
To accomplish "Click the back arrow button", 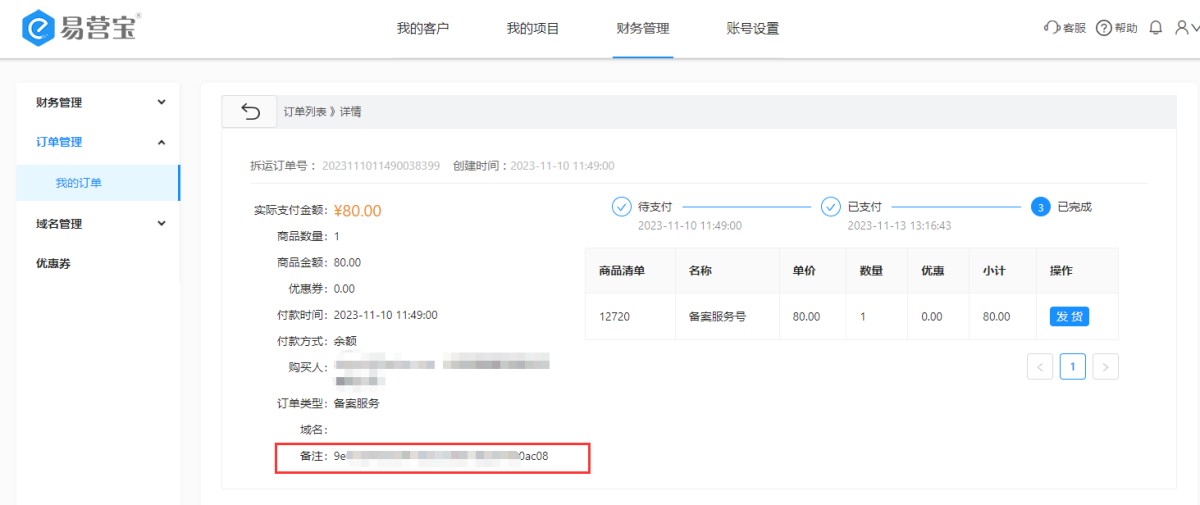I will [x=249, y=111].
